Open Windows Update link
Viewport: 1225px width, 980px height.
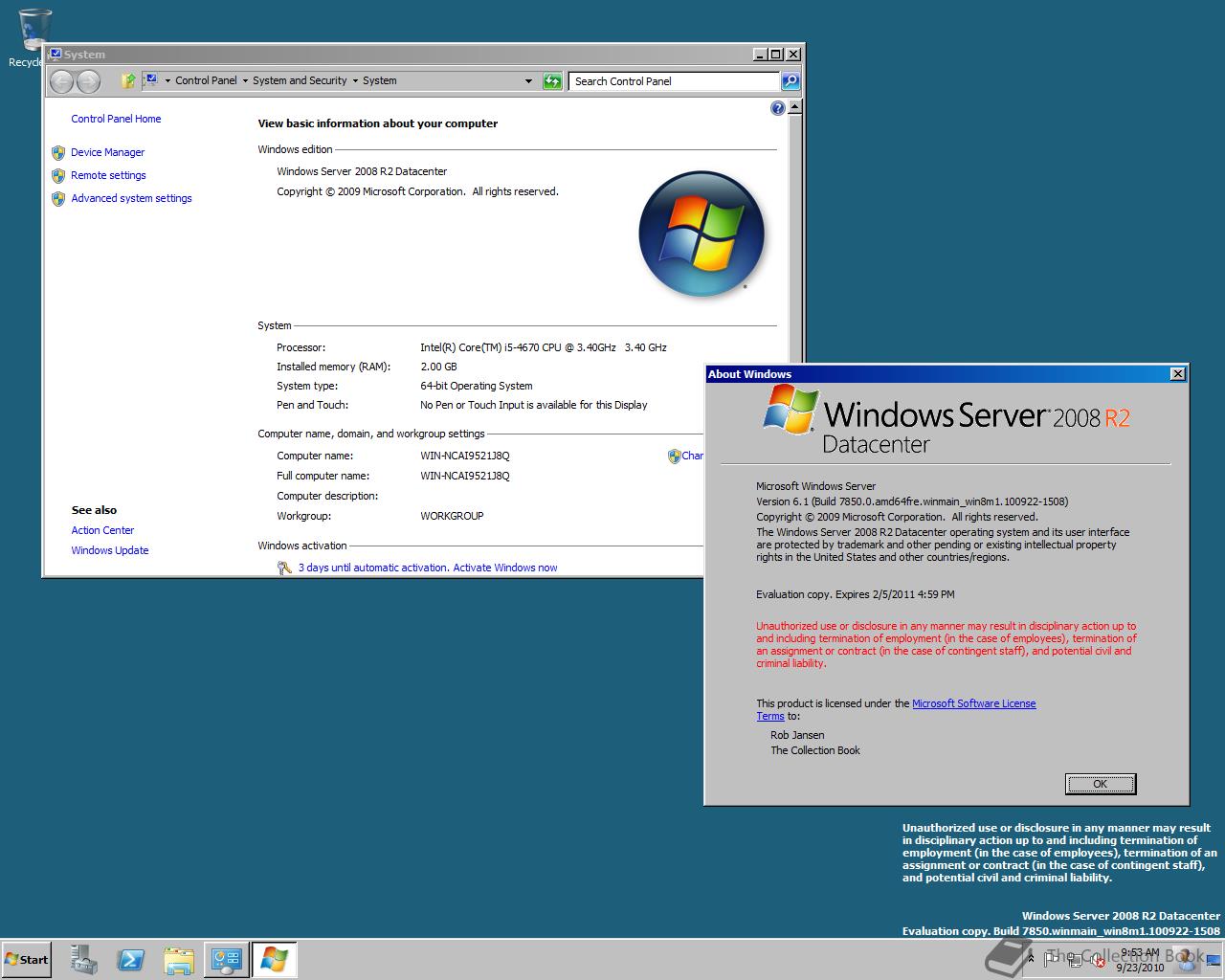coord(110,550)
